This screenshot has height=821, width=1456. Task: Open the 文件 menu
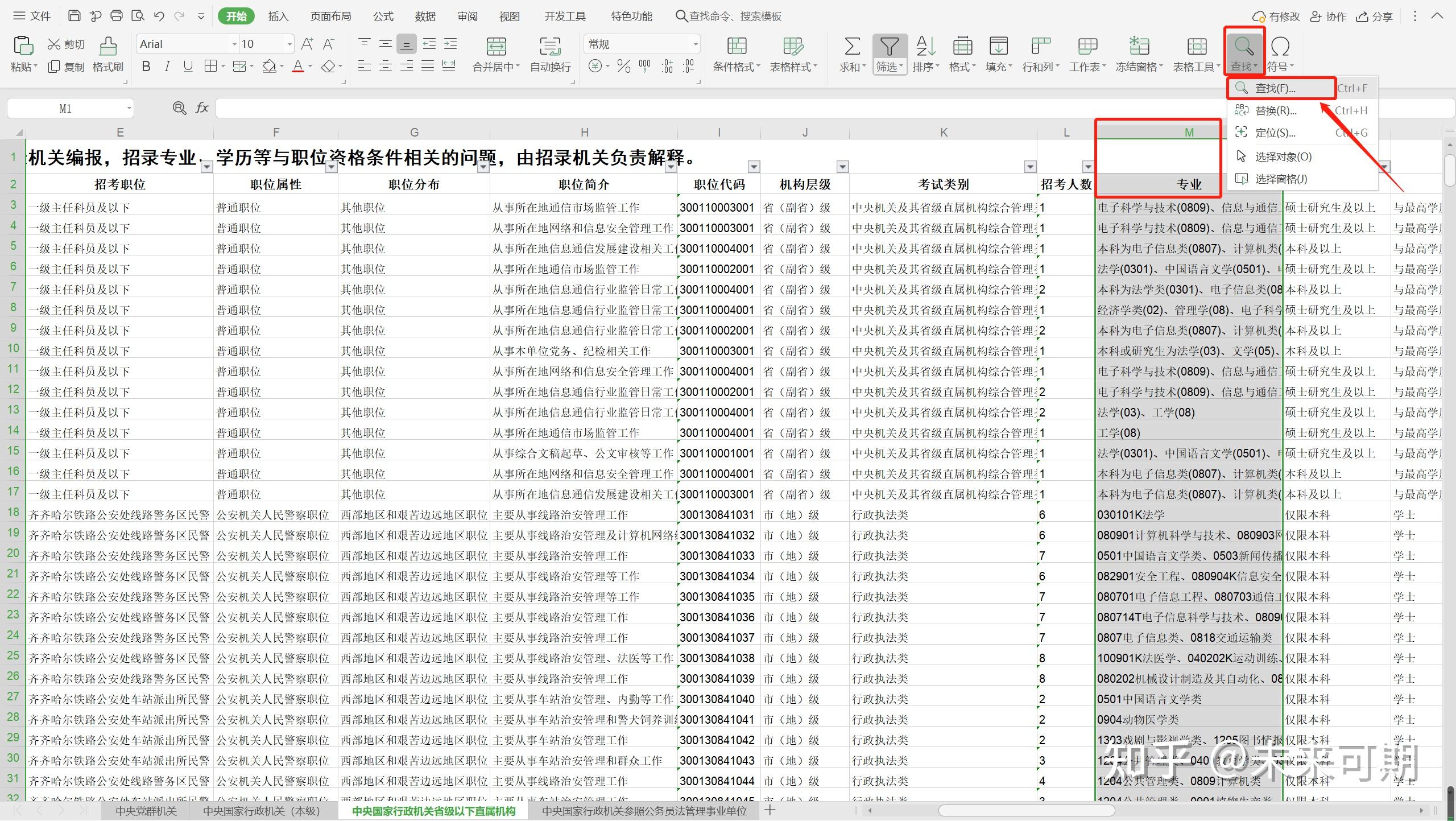click(x=32, y=16)
